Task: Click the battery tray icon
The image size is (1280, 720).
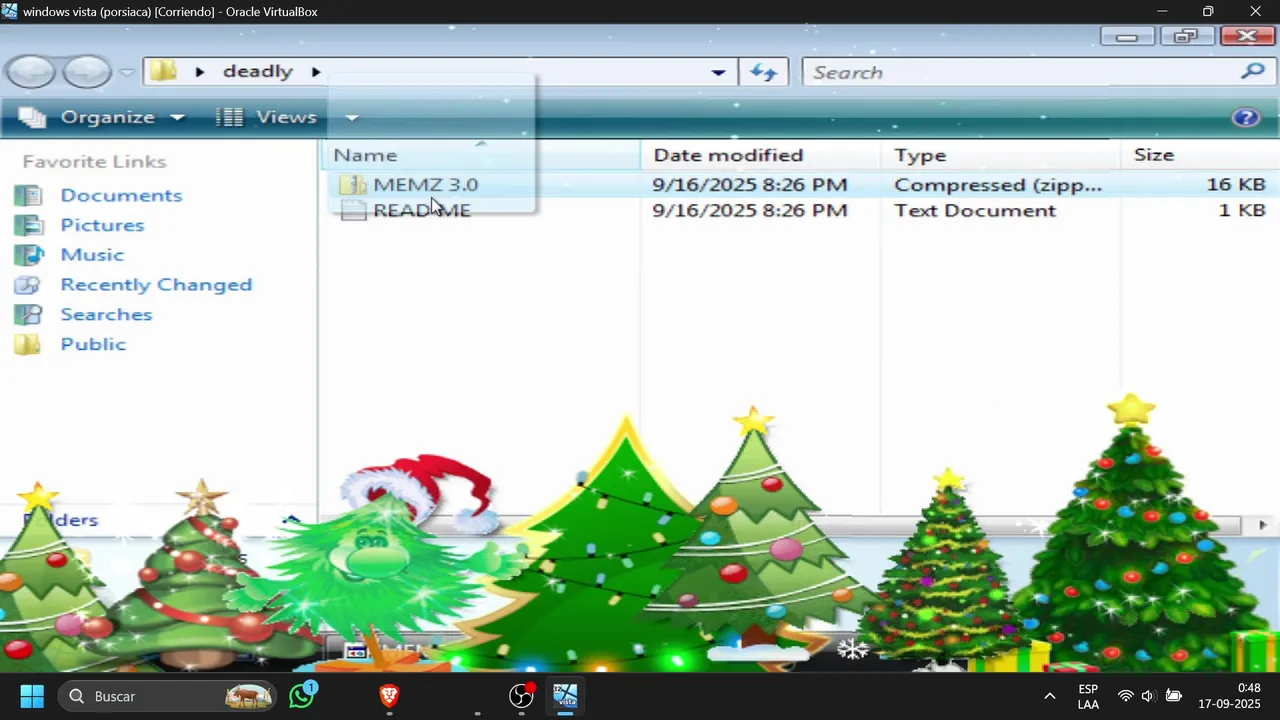Action: [1174, 696]
